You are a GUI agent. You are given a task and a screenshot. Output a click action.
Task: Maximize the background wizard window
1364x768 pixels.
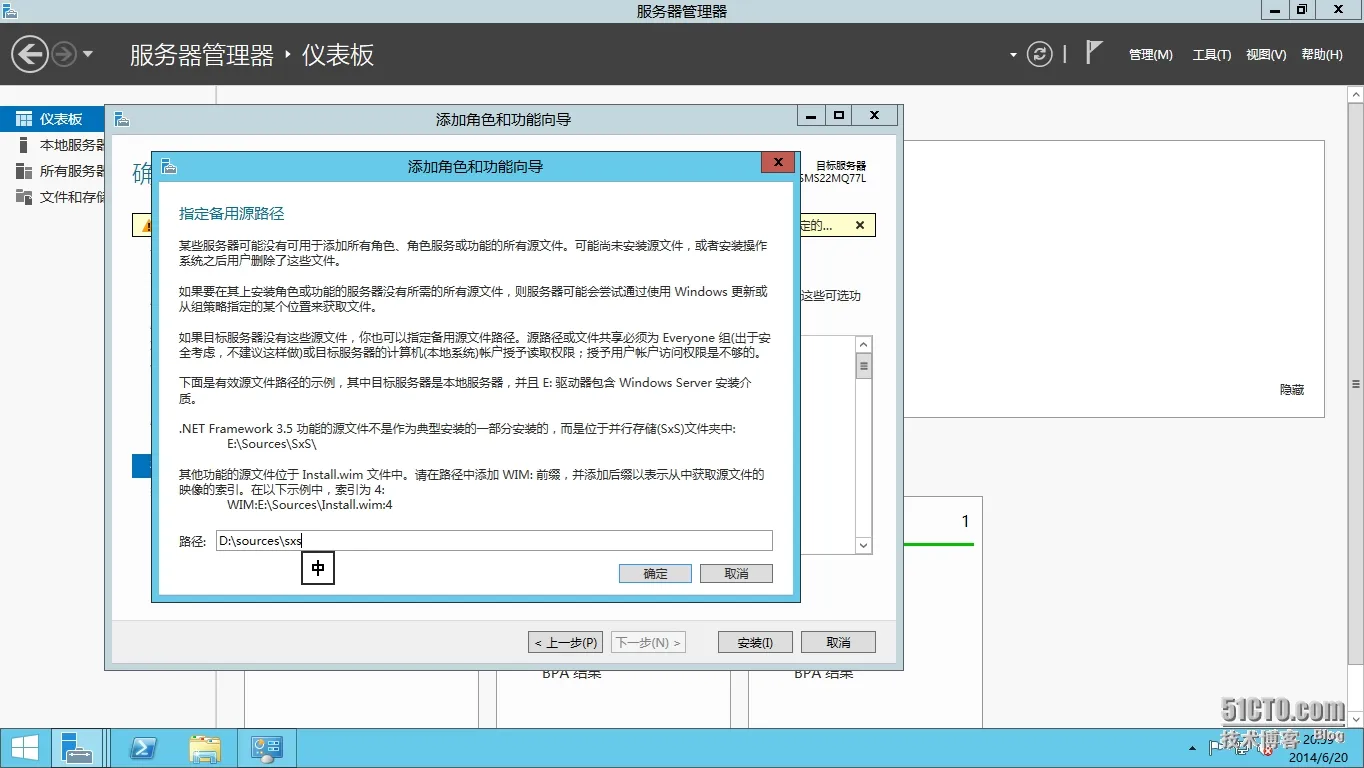pos(839,116)
